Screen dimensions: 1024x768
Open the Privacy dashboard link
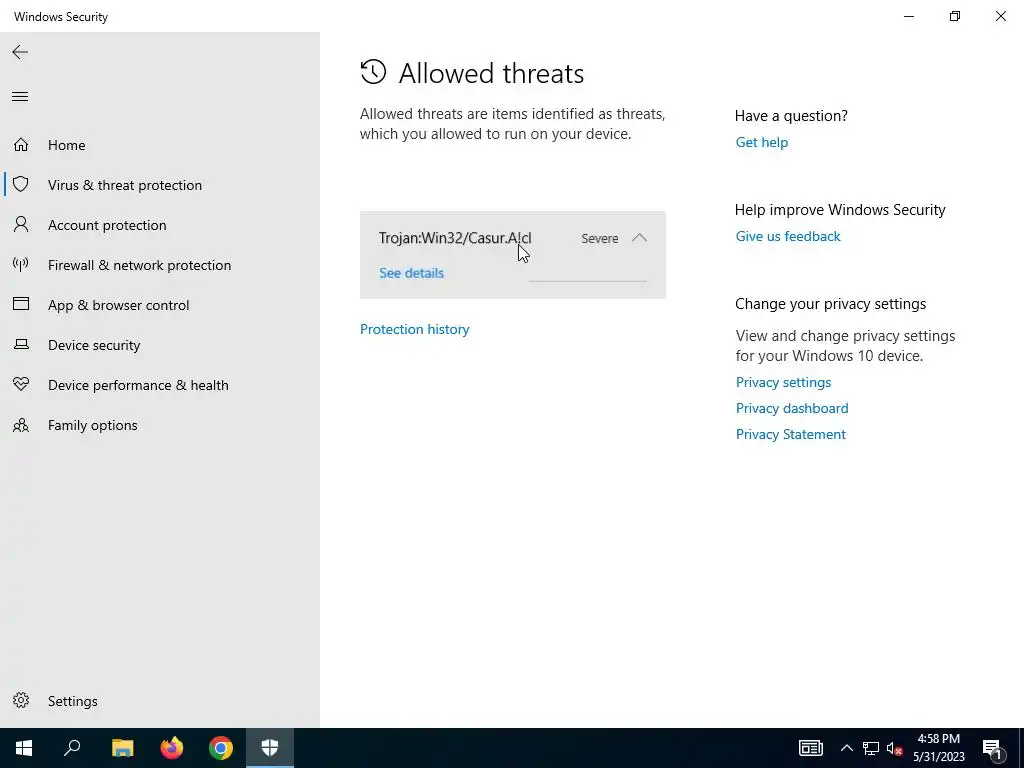point(792,408)
